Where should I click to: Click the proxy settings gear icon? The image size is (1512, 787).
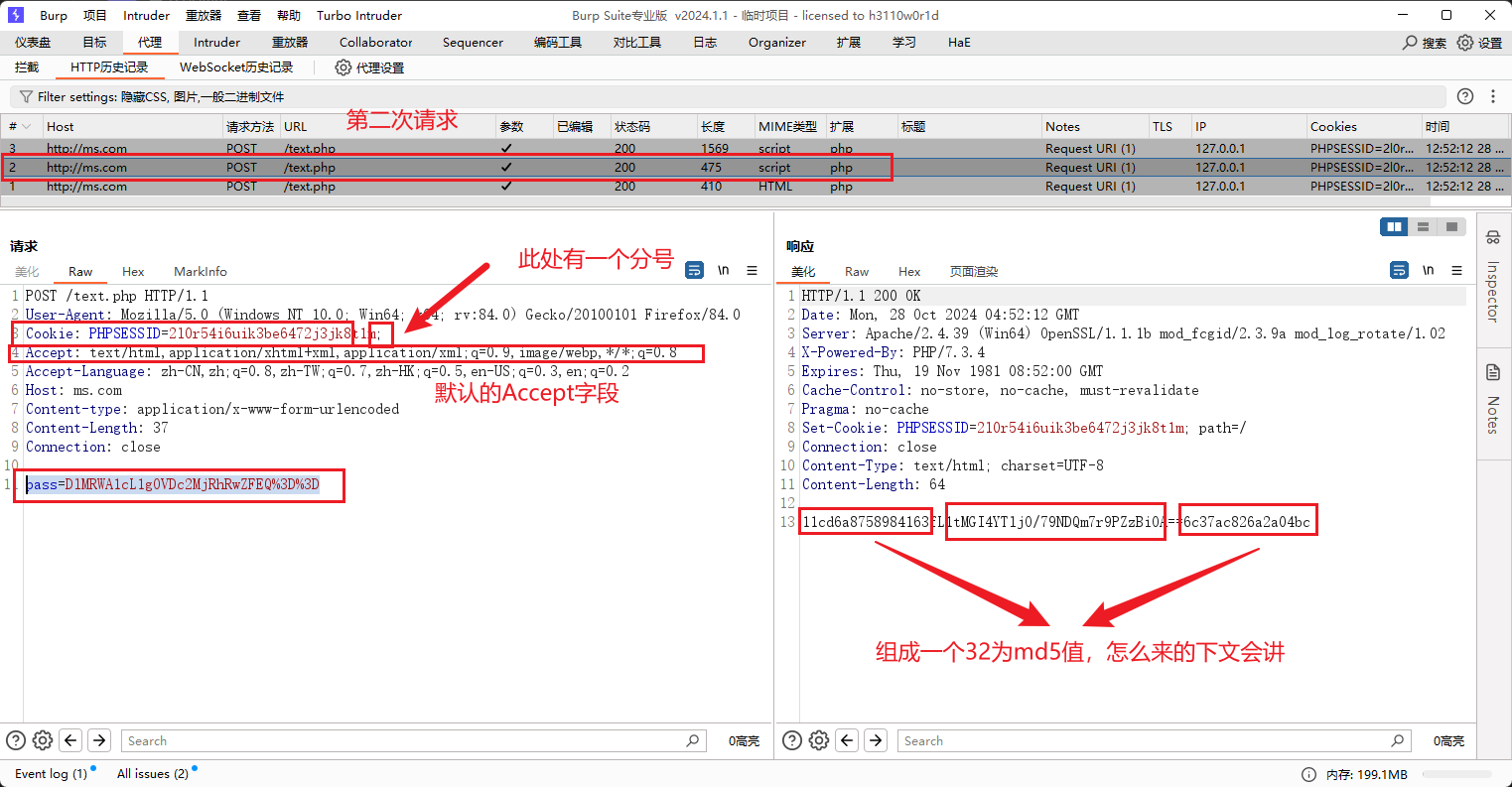pyautogui.click(x=344, y=67)
